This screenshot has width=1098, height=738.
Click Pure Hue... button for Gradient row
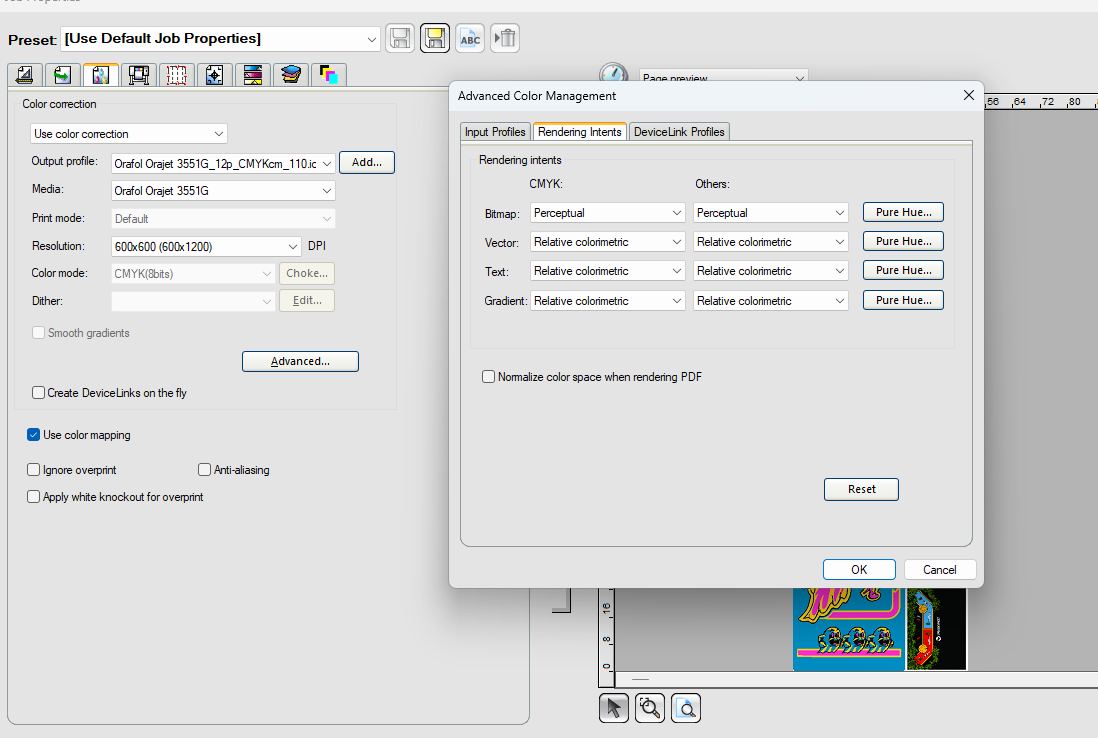[903, 300]
